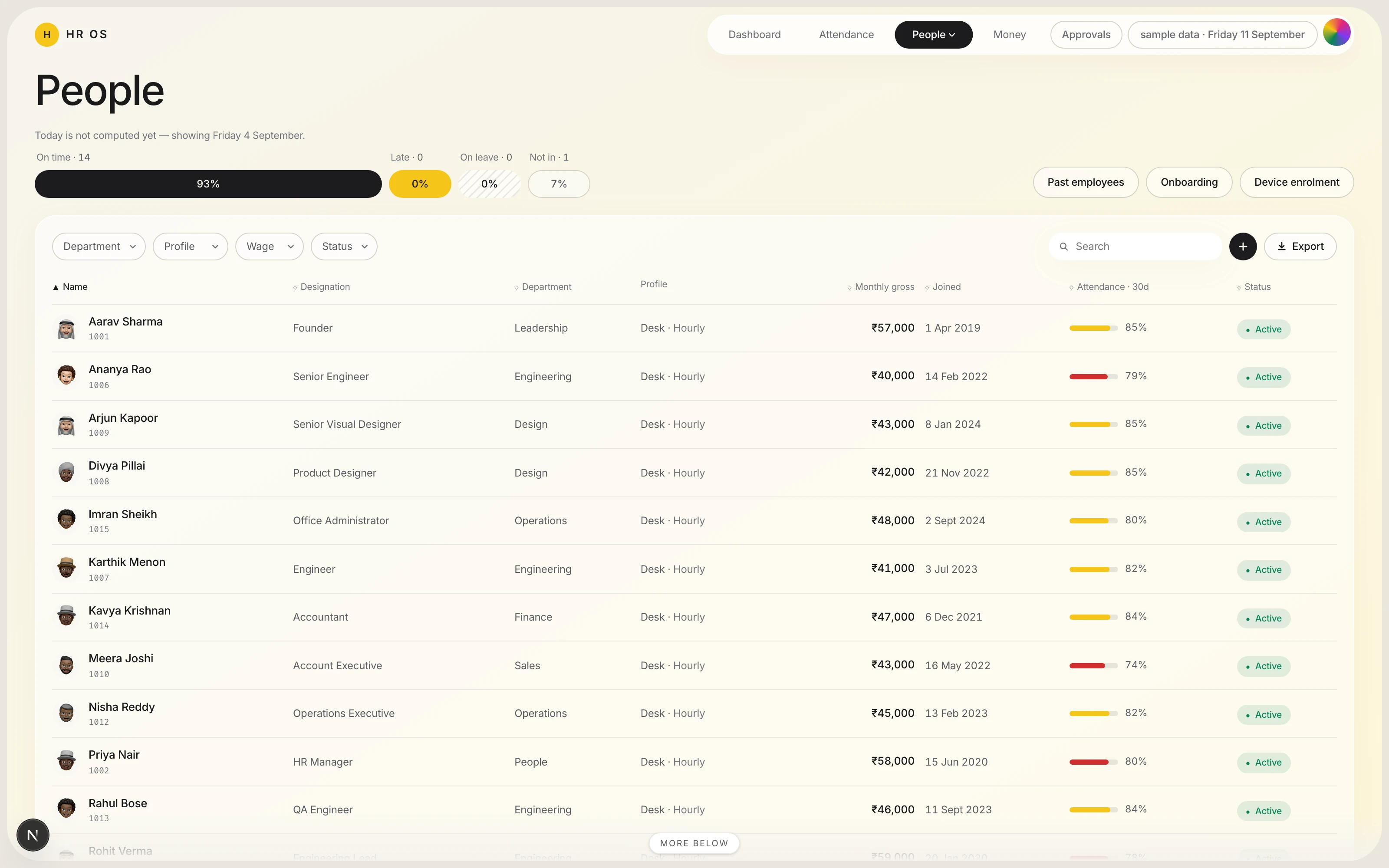Click Priya Nair's avatar
Viewport: 1389px width, 868px height.
66,761
